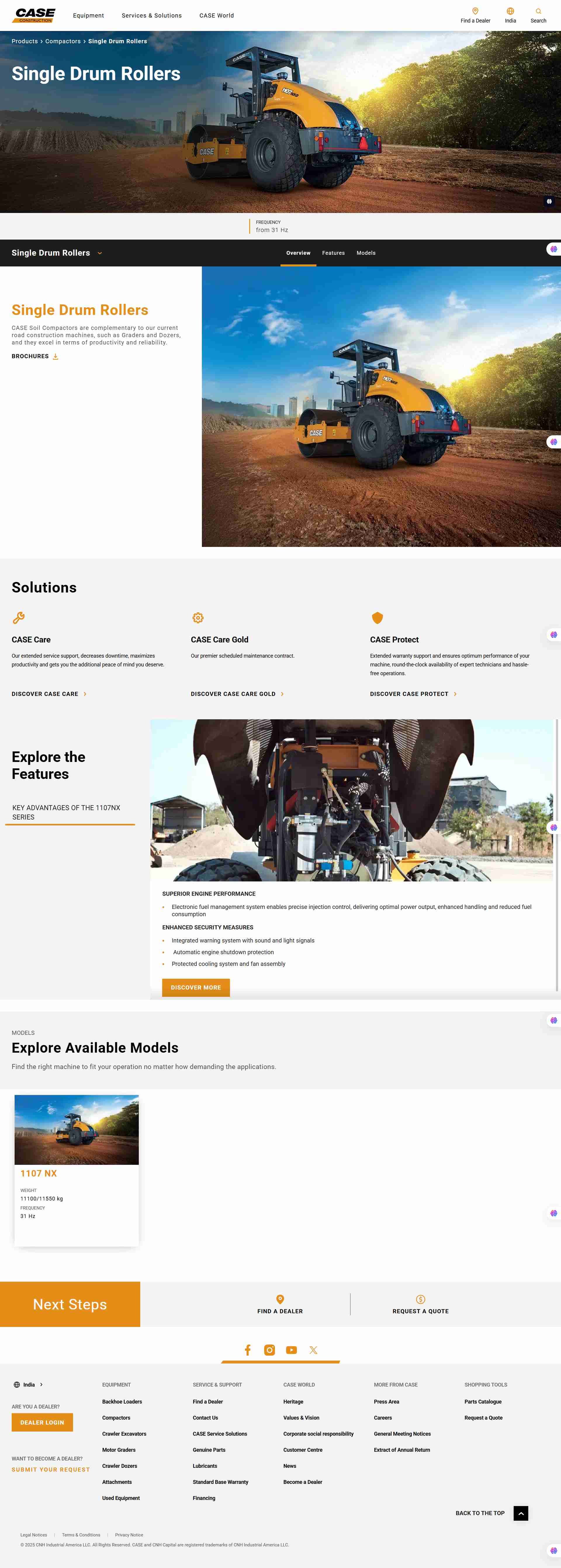Switch to the Models tab

366,253
